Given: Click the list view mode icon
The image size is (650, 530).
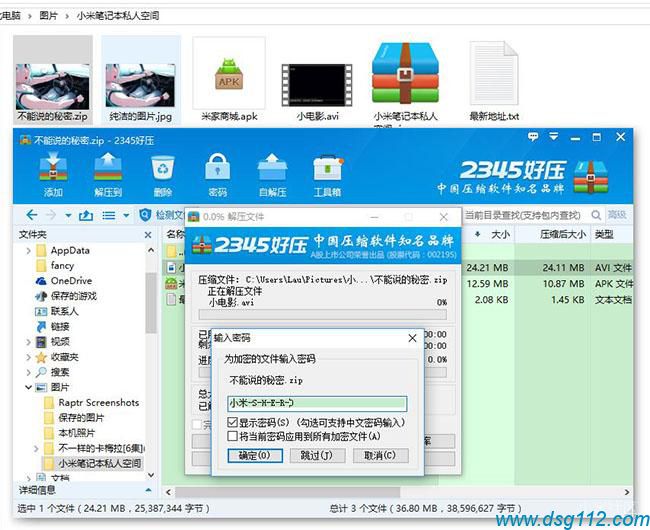Looking at the screenshot, I should 109,215.
